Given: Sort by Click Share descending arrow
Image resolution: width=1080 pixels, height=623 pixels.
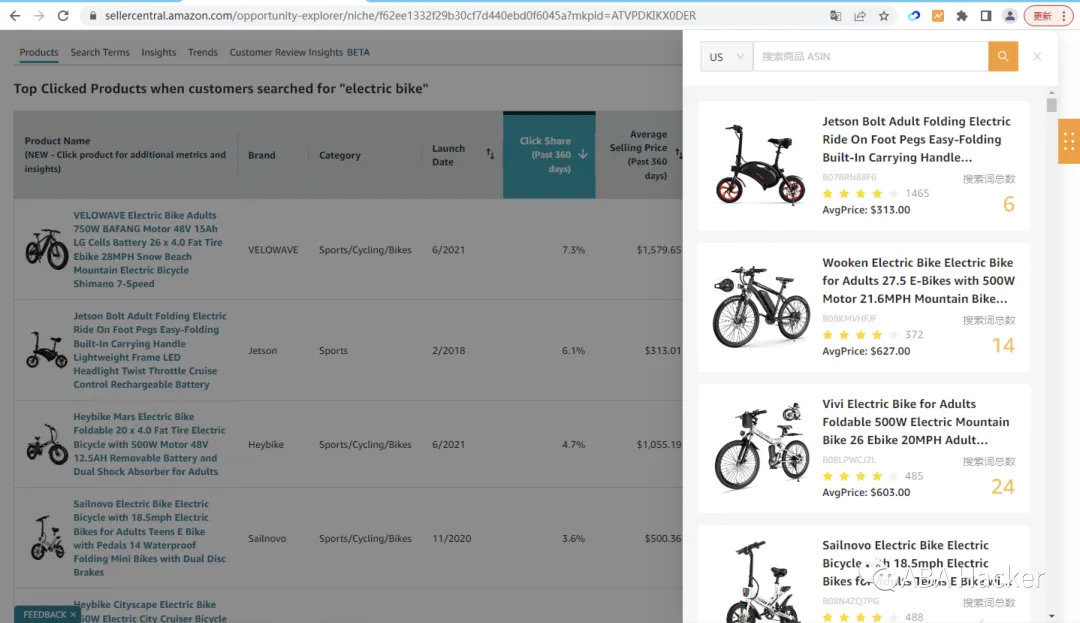Looking at the screenshot, I should coord(583,154).
